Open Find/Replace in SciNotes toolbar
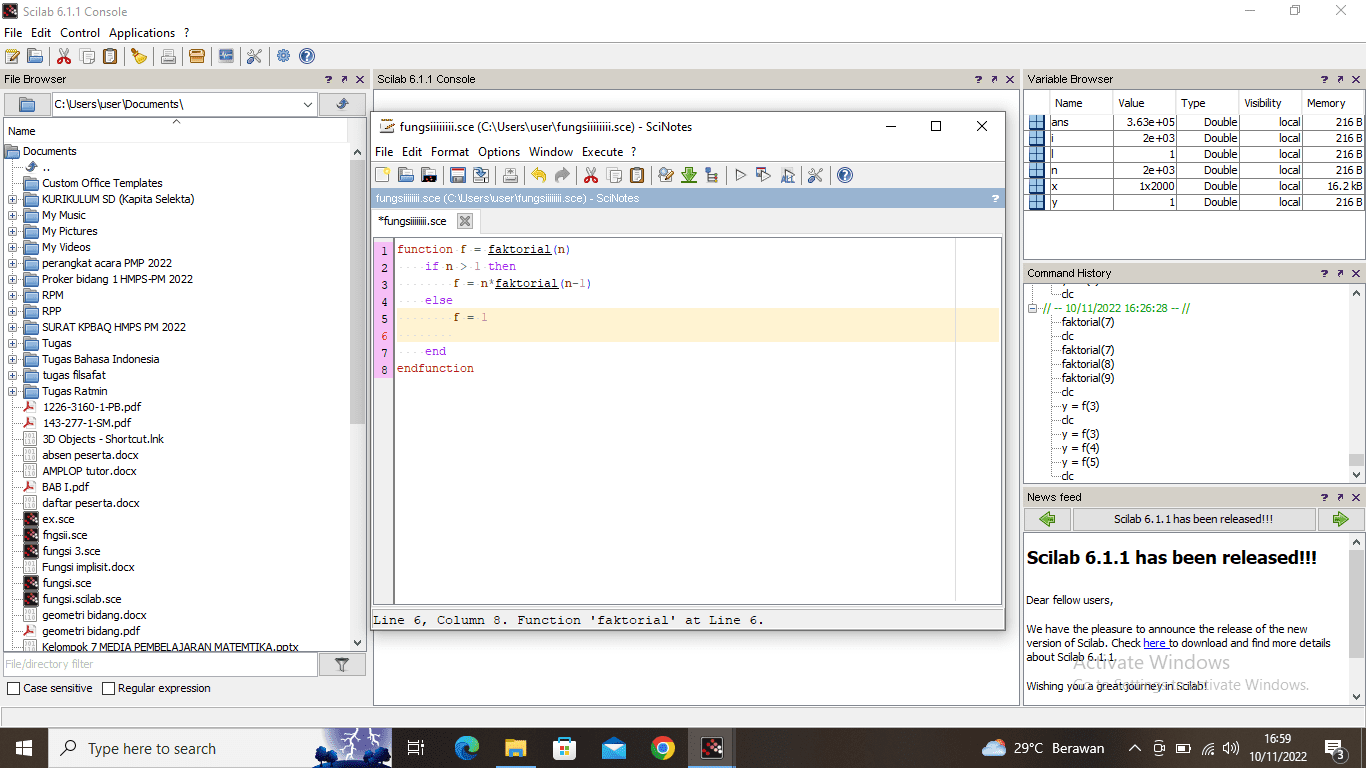 pyautogui.click(x=666, y=175)
